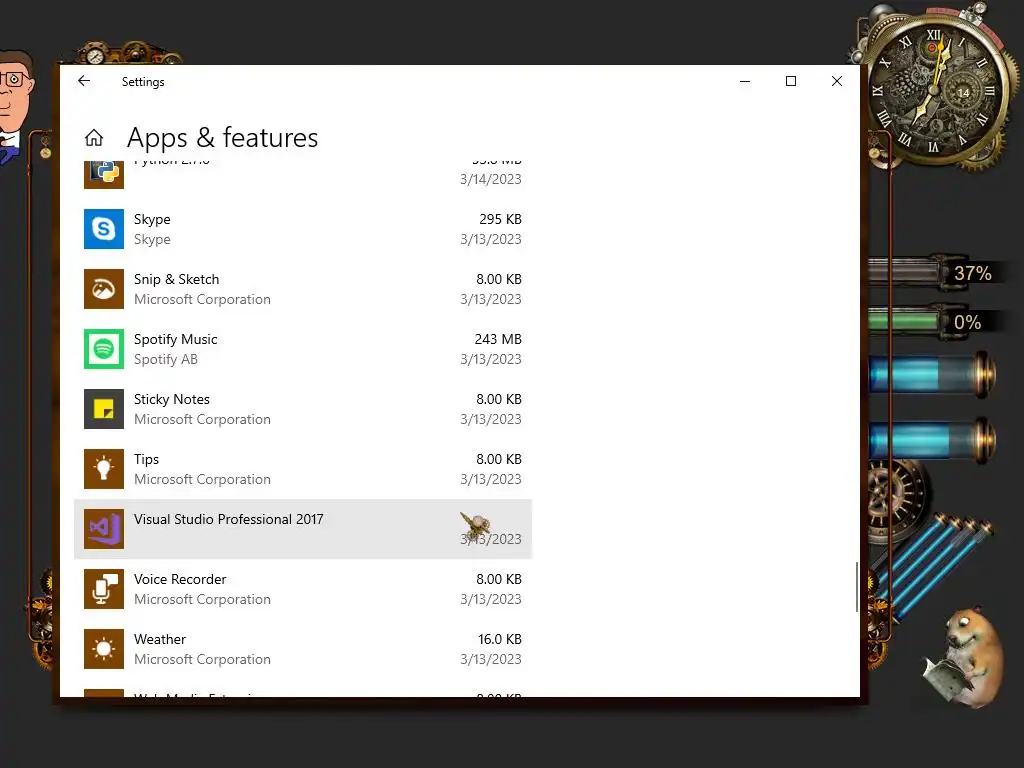Click the 243 MB size of Spotify Music
Viewport: 1024px width, 768px height.
(498, 339)
